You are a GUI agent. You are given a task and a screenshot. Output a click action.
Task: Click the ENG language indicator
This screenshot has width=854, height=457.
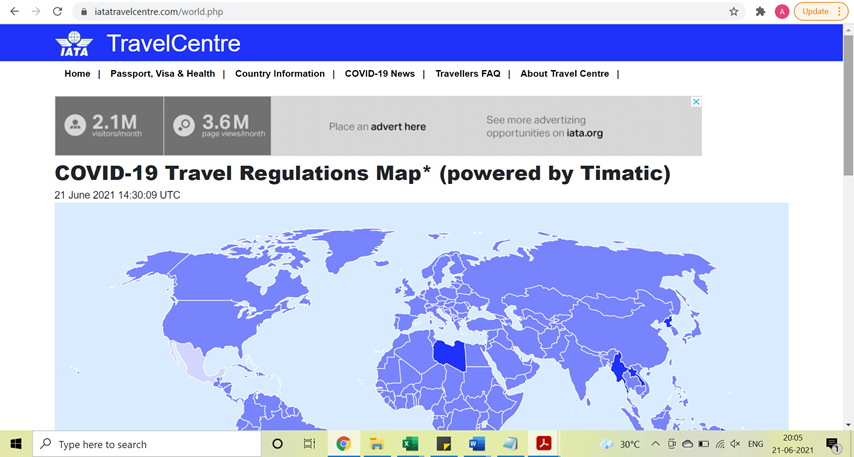(755, 444)
